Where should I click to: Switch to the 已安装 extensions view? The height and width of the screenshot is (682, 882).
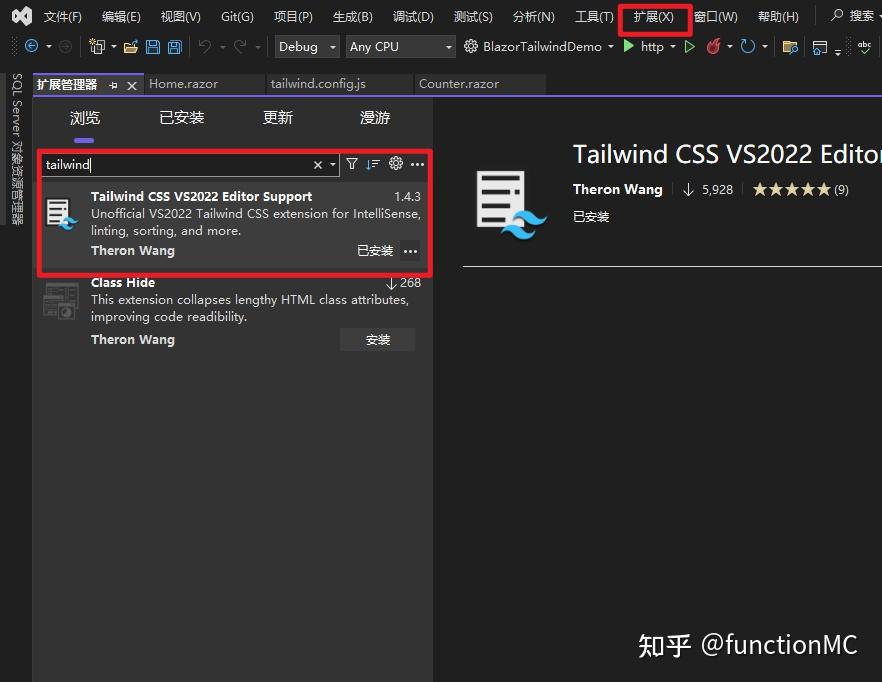(181, 117)
